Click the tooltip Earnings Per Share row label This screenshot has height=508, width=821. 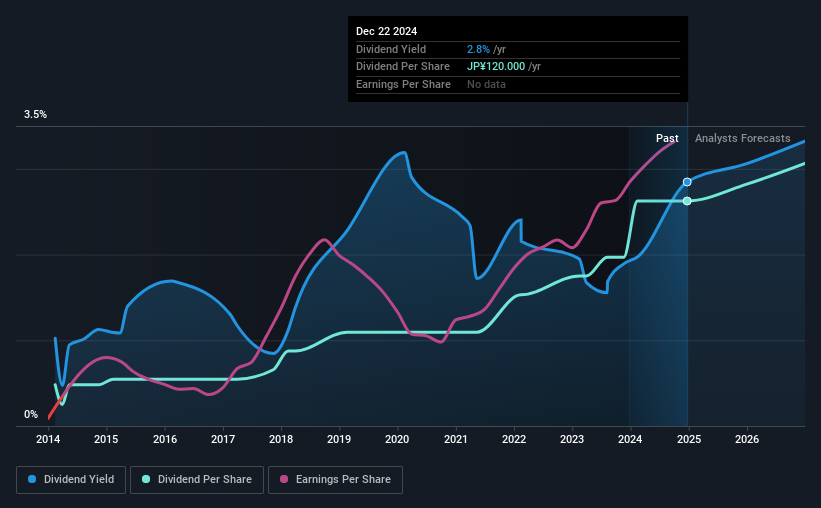pyautogui.click(x=403, y=84)
